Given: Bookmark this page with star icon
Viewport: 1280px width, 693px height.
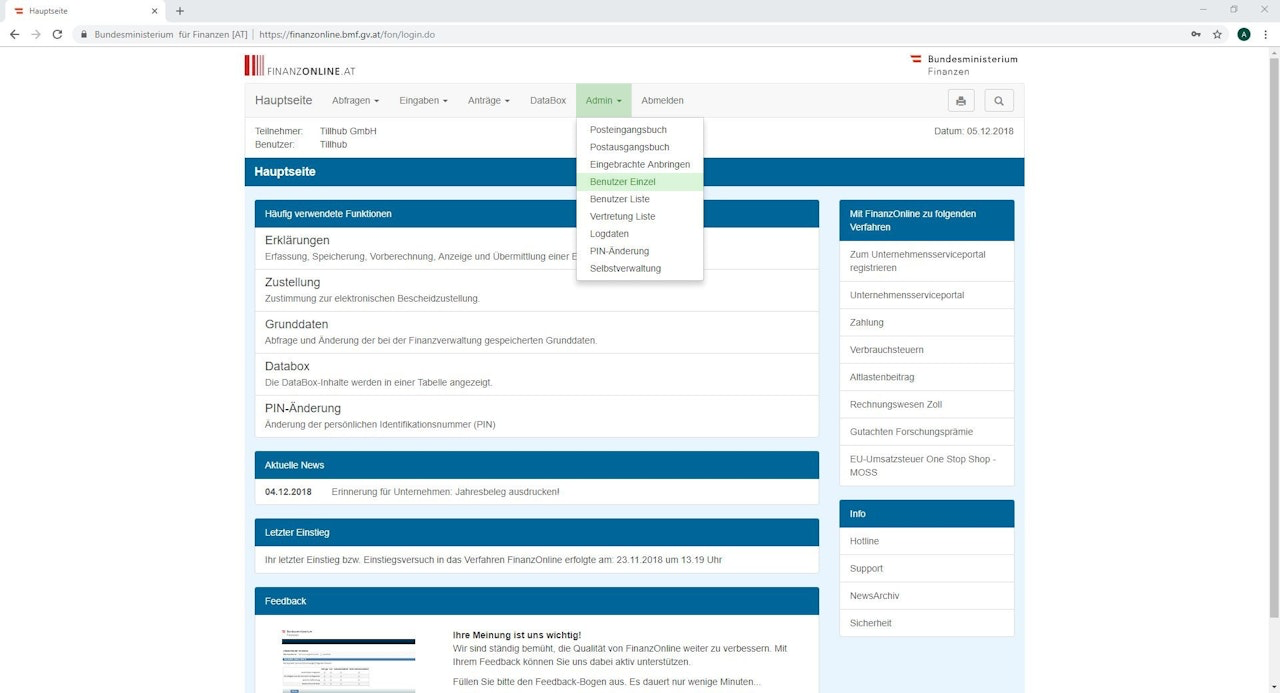Looking at the screenshot, I should 1217,34.
